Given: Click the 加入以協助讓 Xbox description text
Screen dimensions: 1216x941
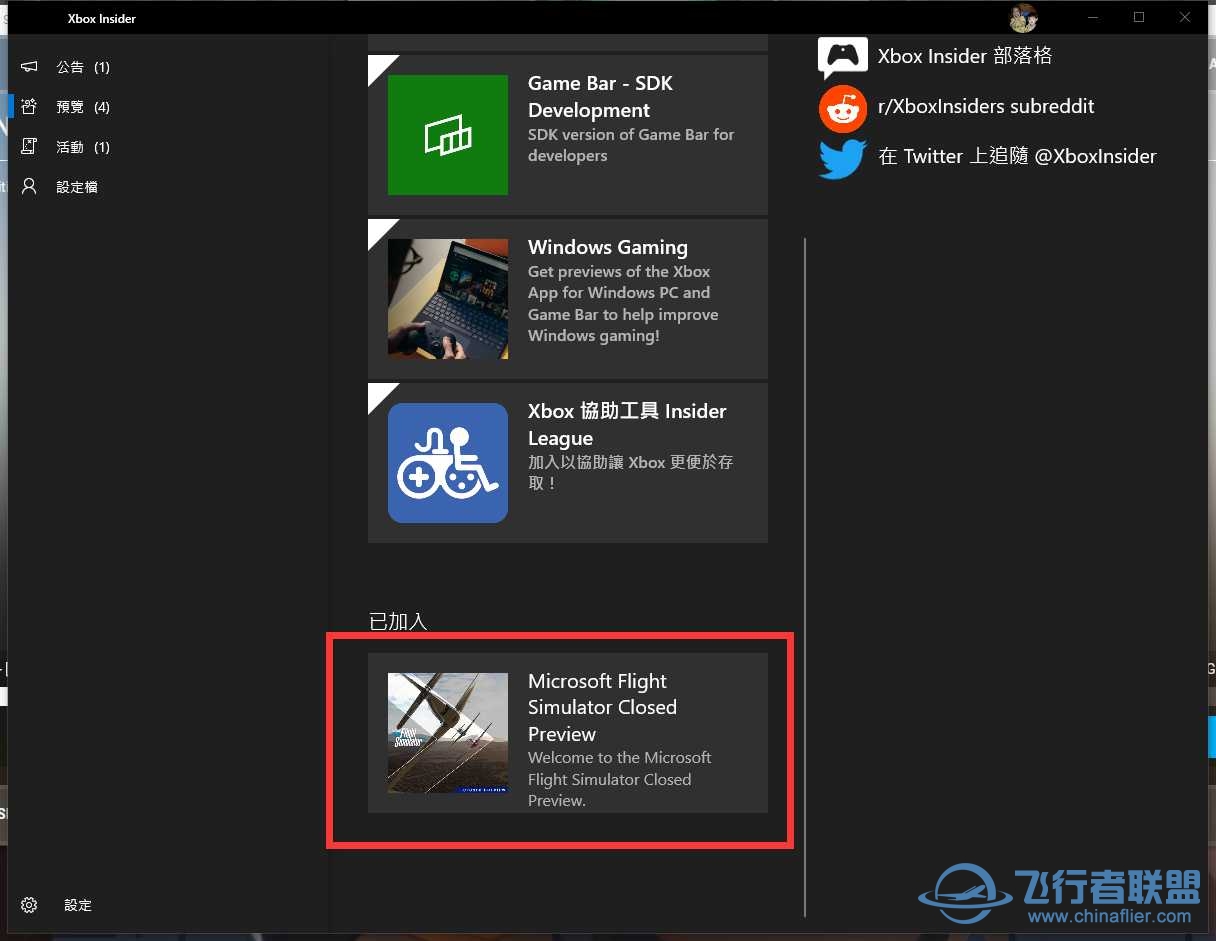Looking at the screenshot, I should pos(631,473).
